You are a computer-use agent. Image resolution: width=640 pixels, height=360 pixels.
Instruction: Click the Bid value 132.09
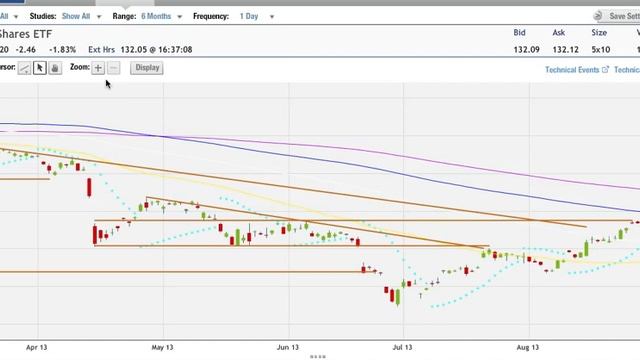pyautogui.click(x=527, y=50)
